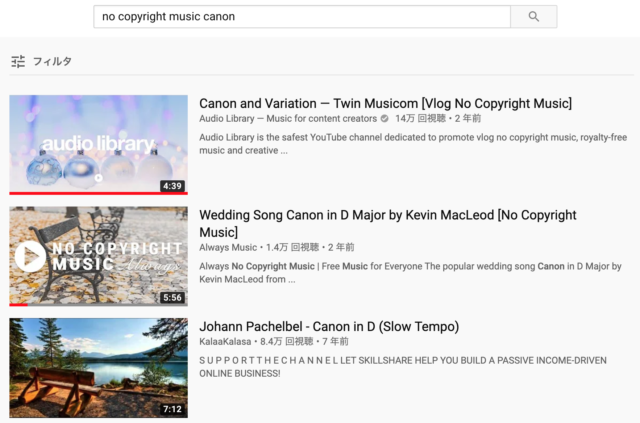
Task: Click the play circle icon on No Copyright Music thumbnail
Action: click(30, 256)
